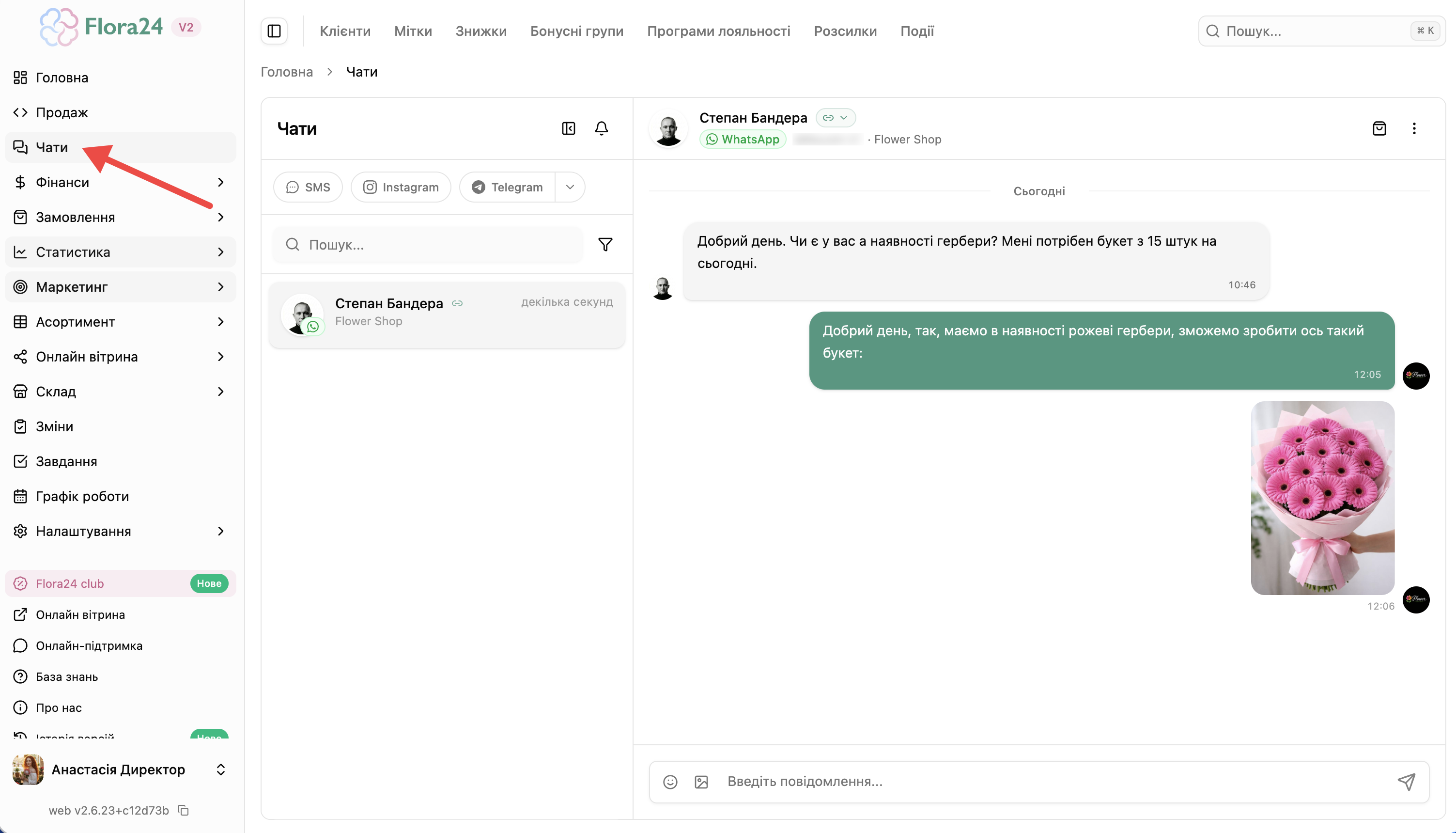Viewport: 1456px width, 833px height.
Task: Click the customer avatar beside the 10:46 message
Action: (663, 288)
